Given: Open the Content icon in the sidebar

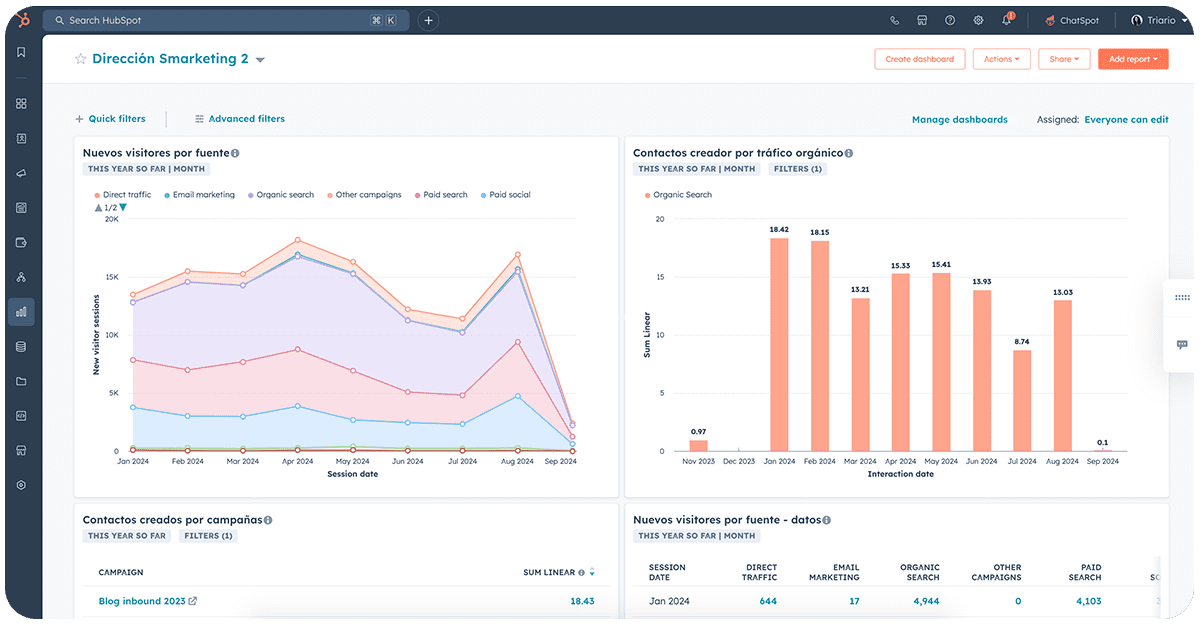Looking at the screenshot, I should pos(21,208).
